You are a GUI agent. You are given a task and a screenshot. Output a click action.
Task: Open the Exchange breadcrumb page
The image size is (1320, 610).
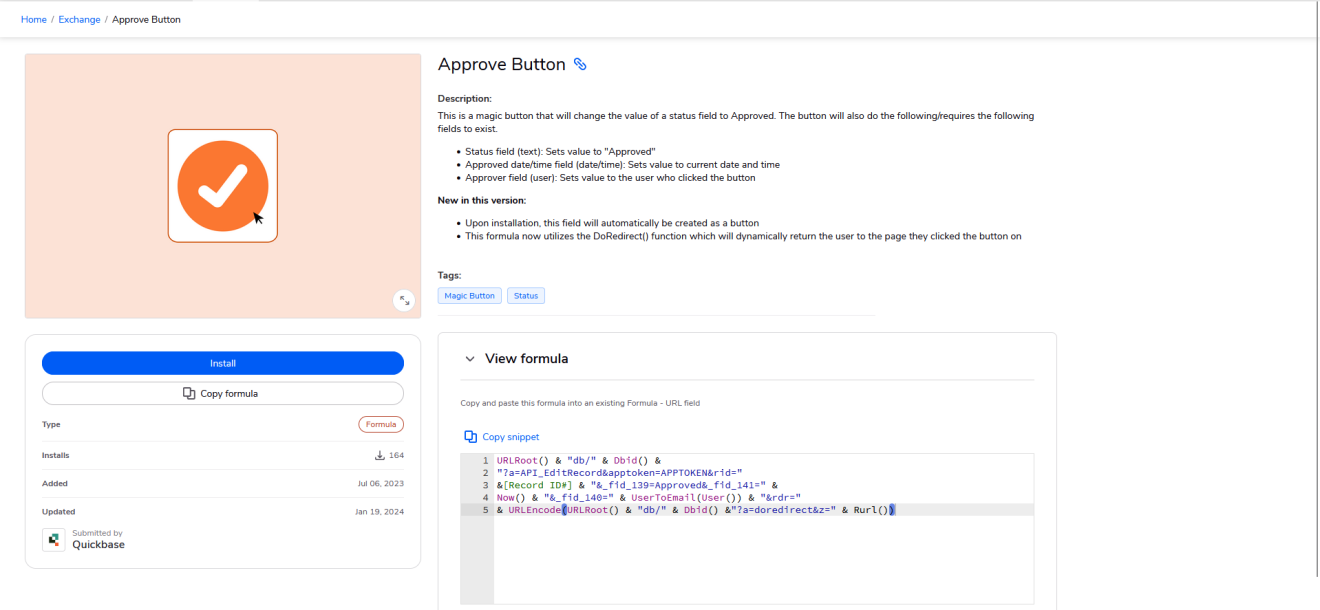point(78,19)
